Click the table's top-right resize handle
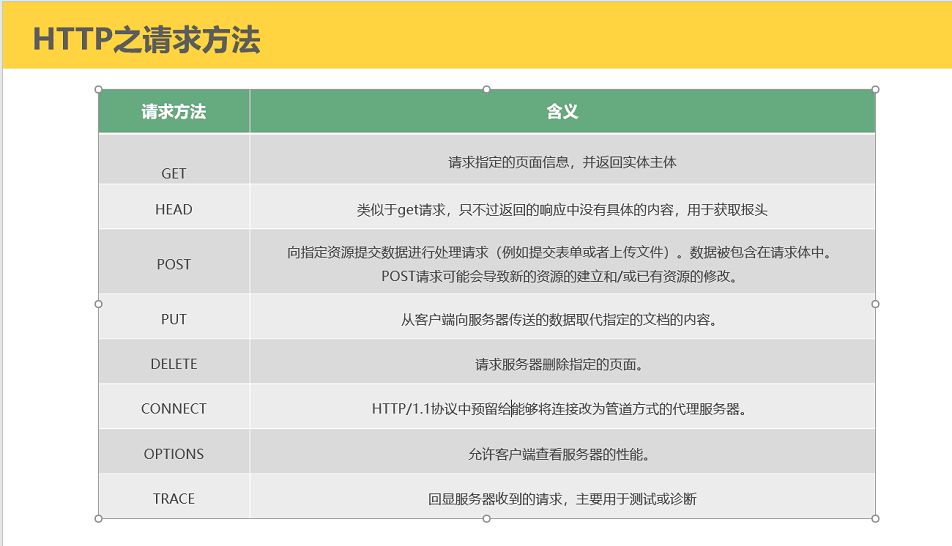This screenshot has height=546, width=952. pos(875,89)
